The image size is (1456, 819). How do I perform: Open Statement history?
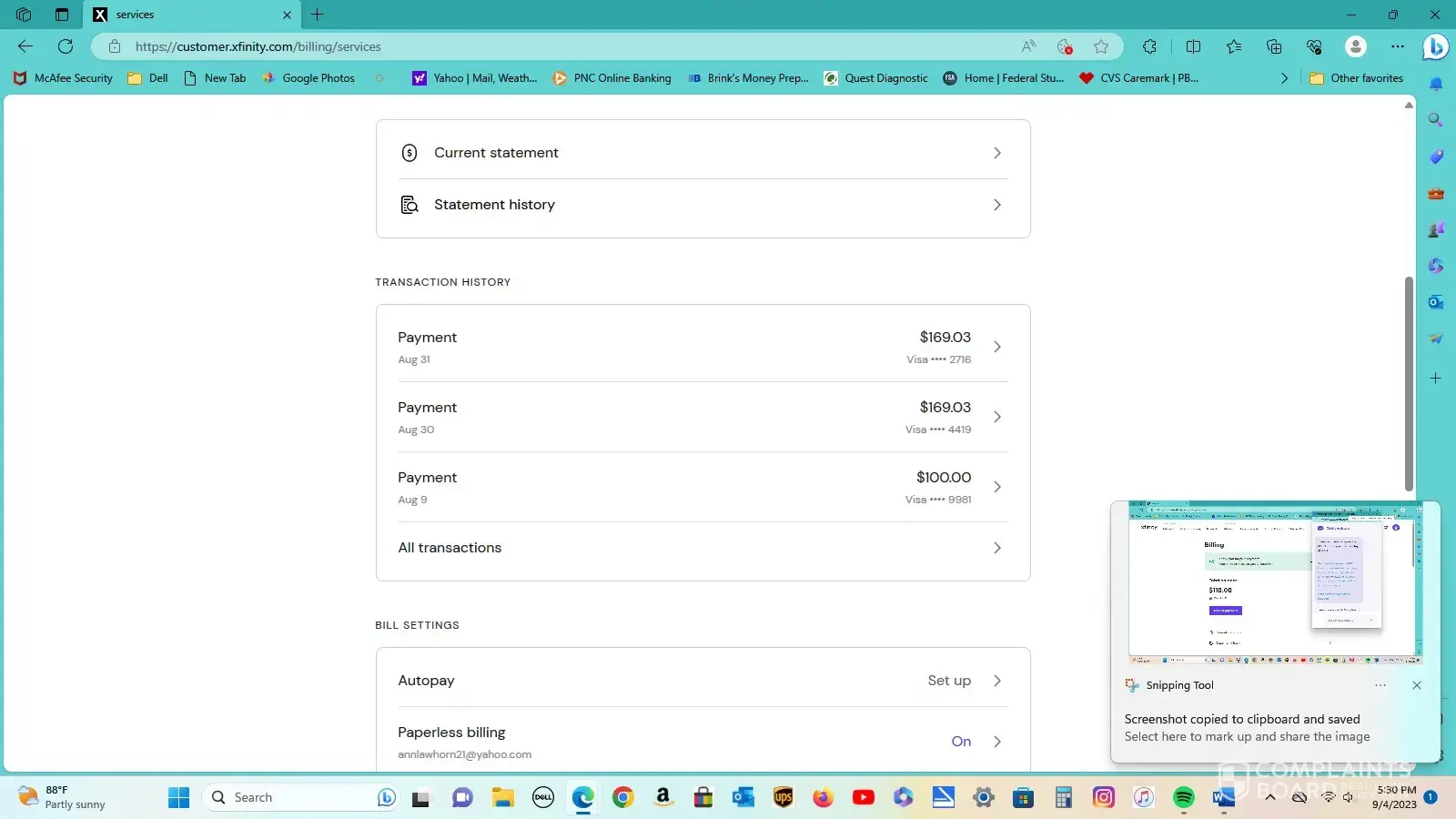(x=494, y=205)
